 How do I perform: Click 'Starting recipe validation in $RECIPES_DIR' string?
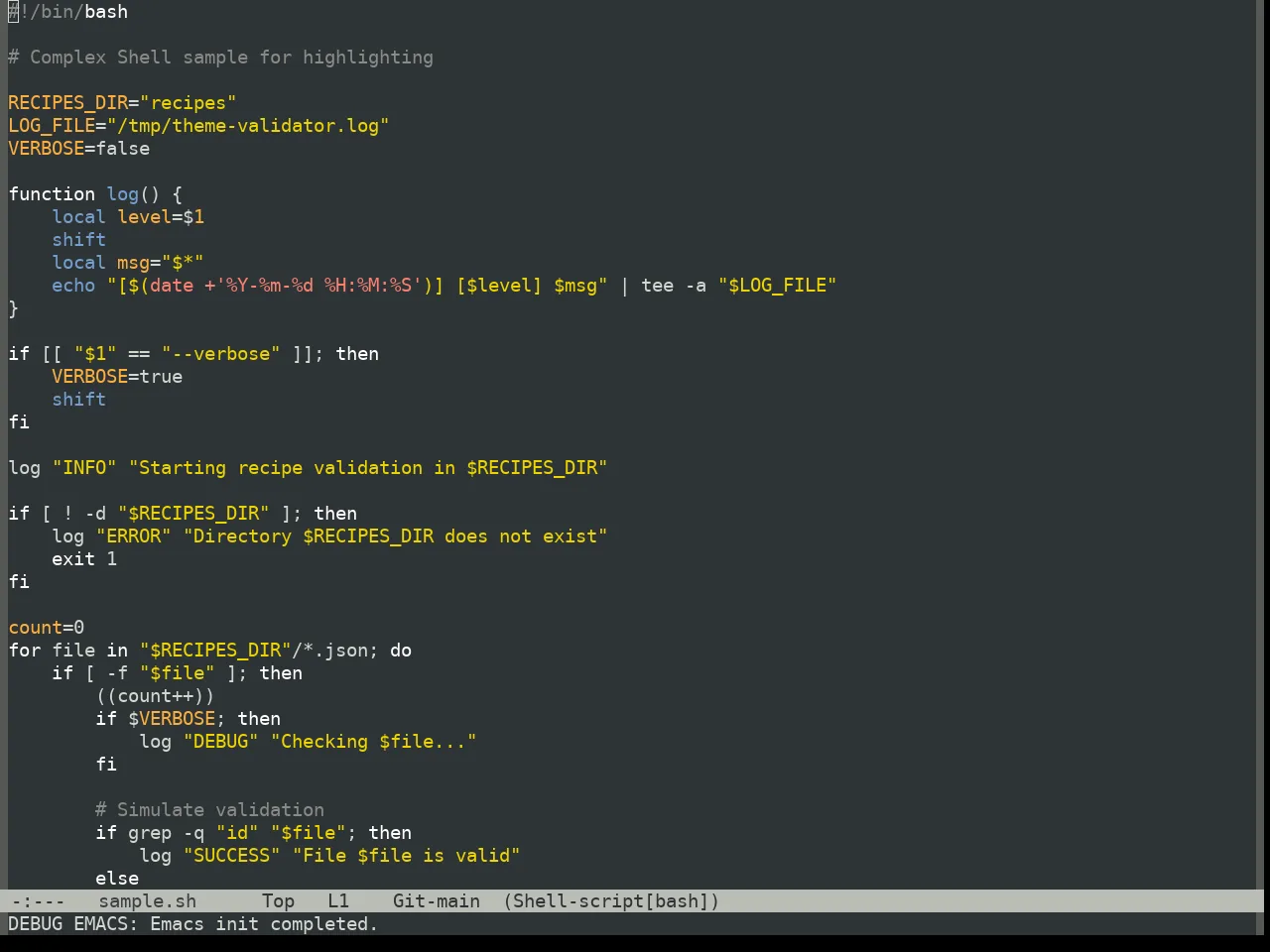368,468
